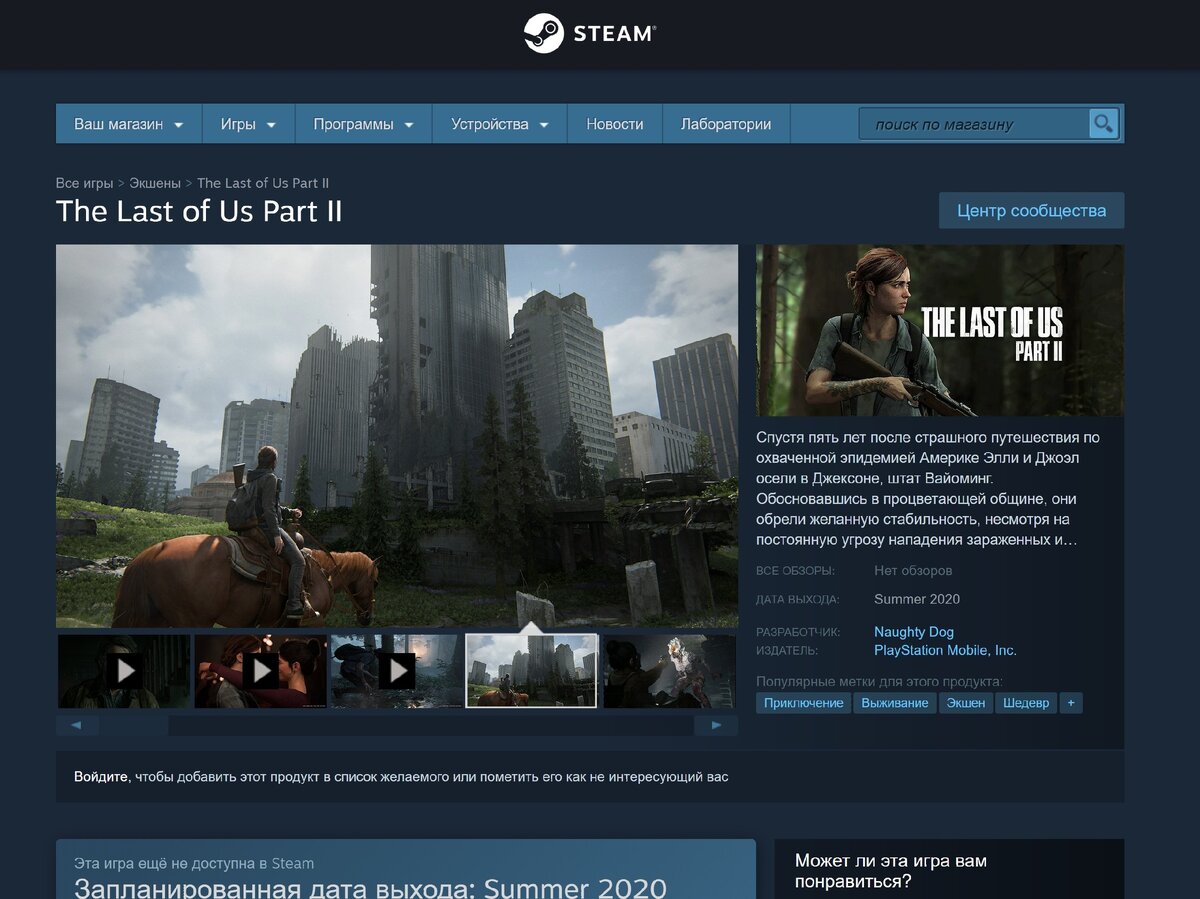Open the Новости tab
This screenshot has width=1200, height=899.
(x=615, y=124)
